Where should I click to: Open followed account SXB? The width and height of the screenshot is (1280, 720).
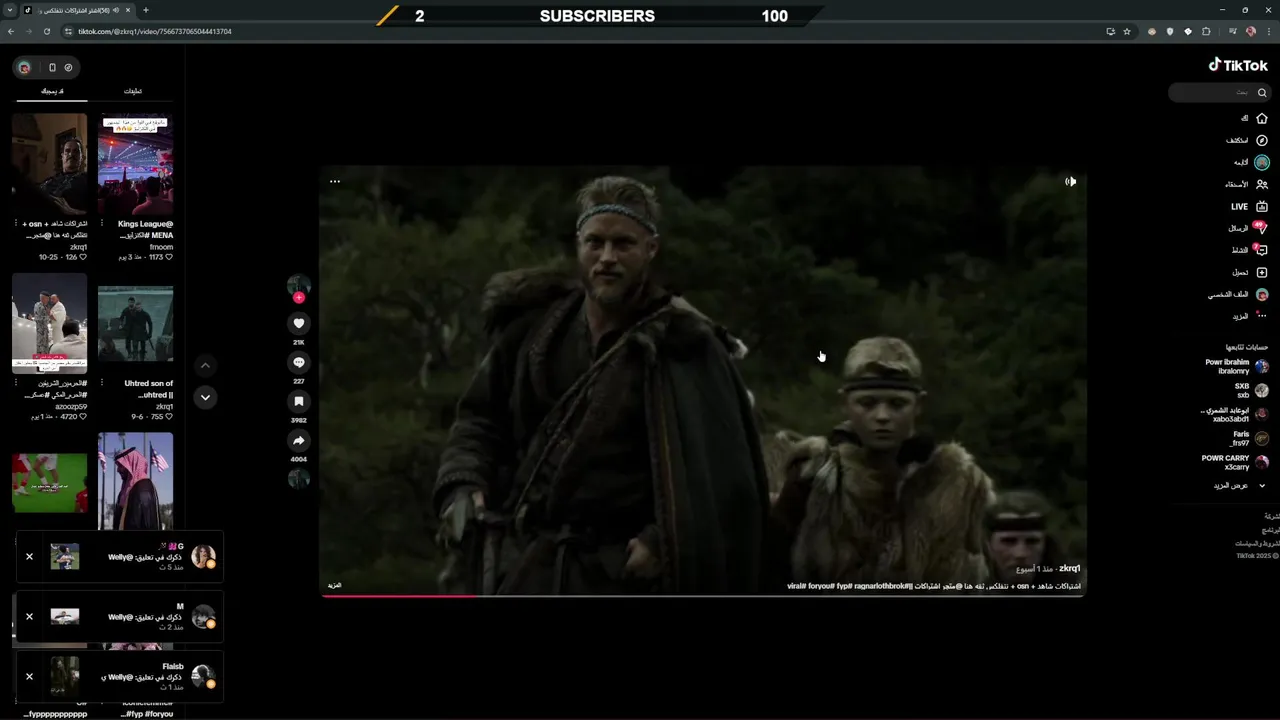click(x=1251, y=390)
